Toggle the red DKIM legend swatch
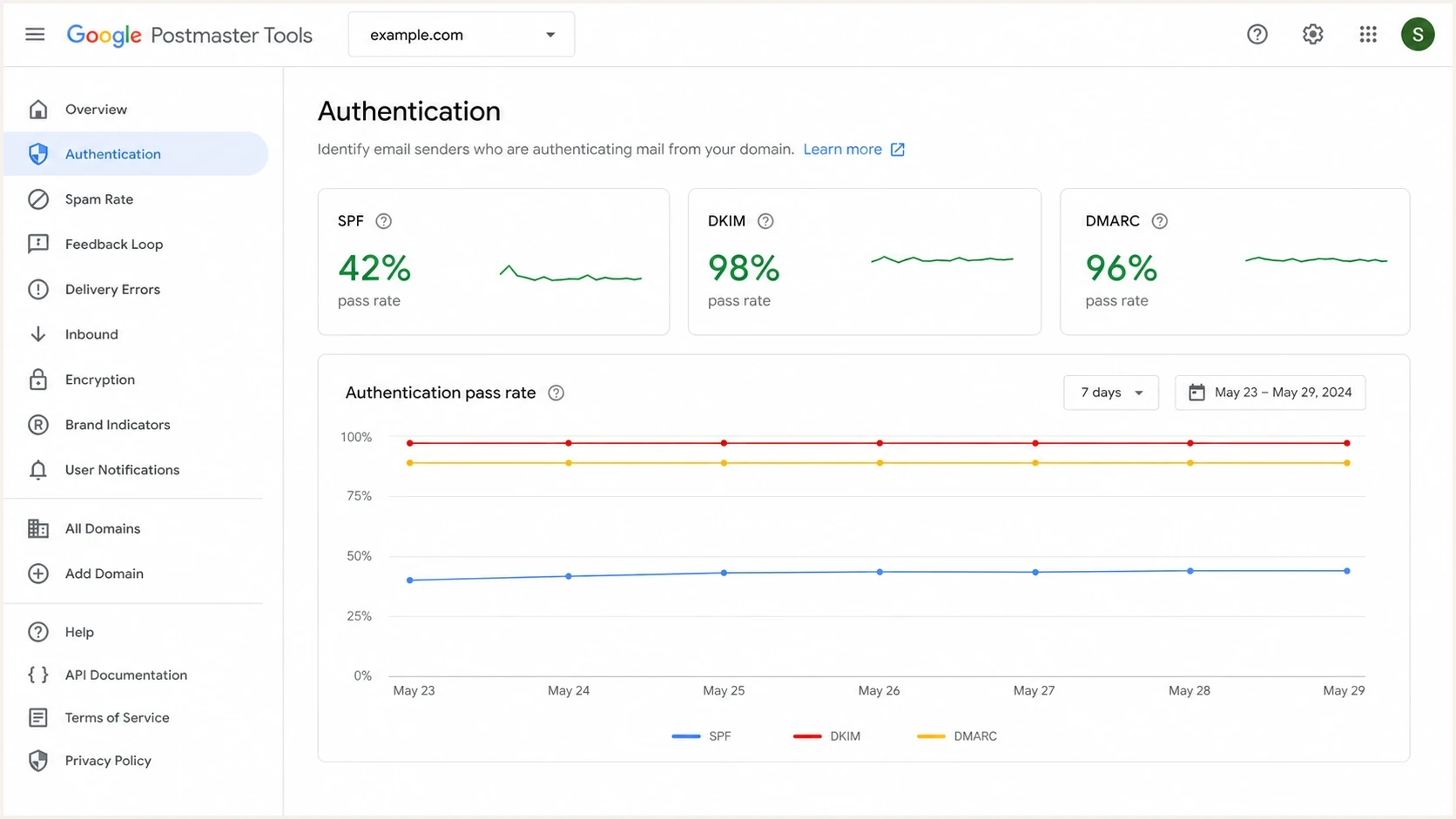 click(x=807, y=736)
